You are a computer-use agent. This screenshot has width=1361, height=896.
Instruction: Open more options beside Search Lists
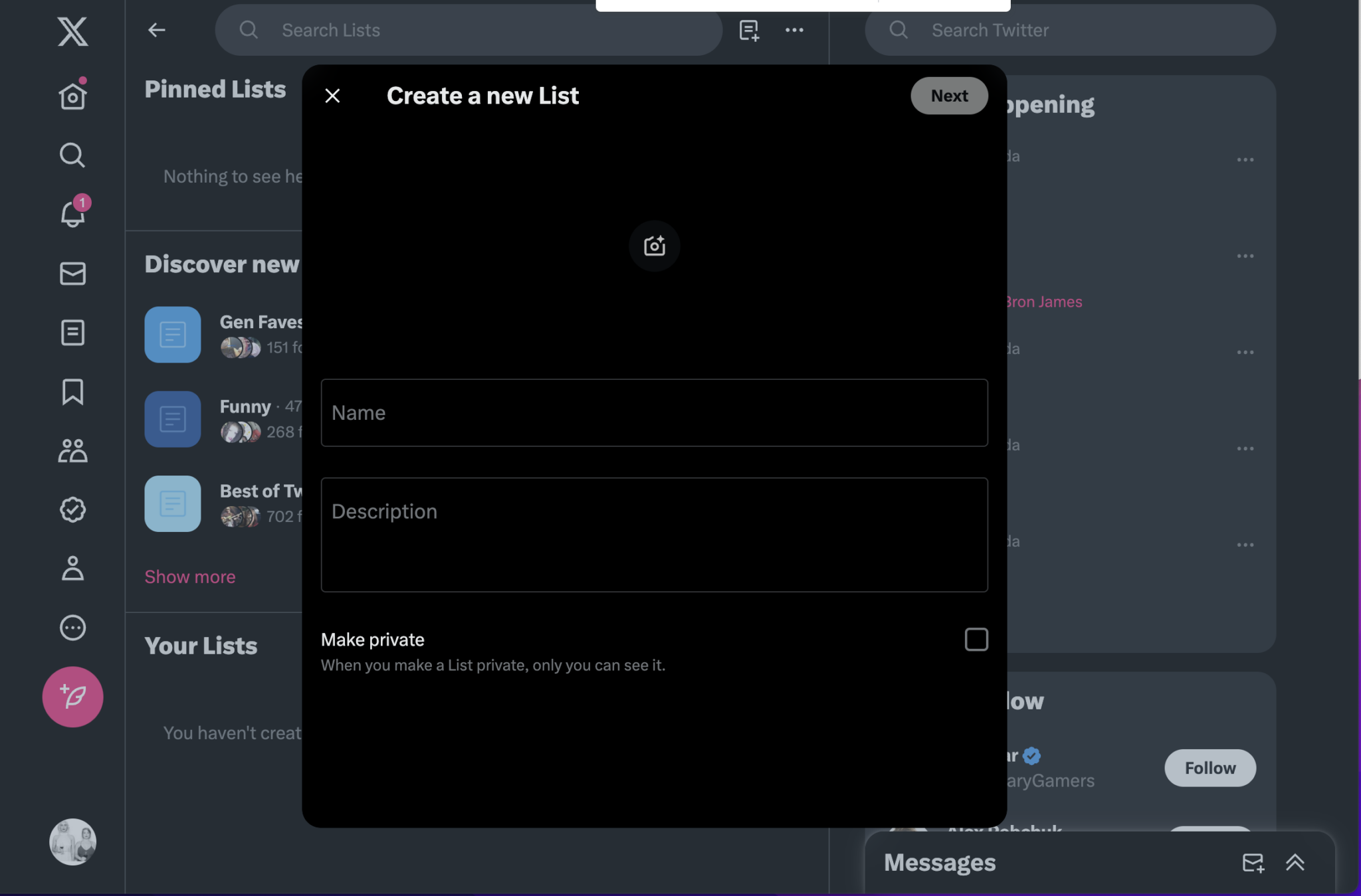(794, 30)
